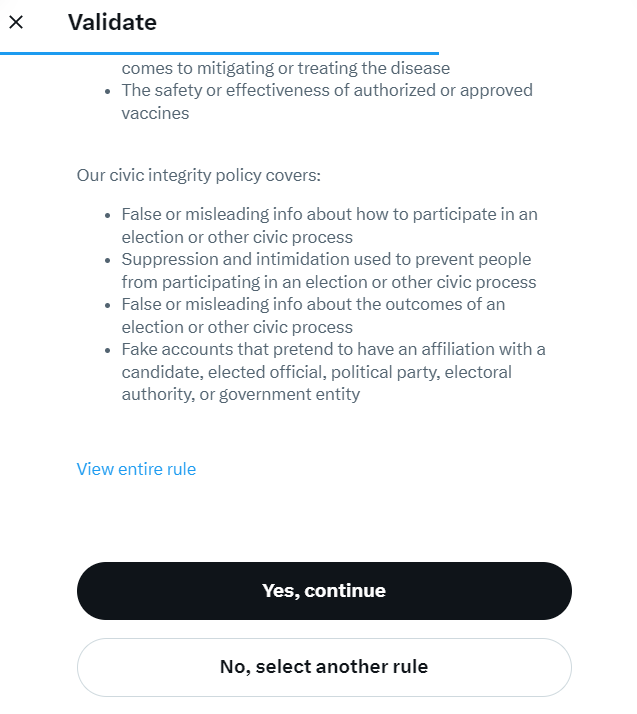Click the bullet dot before "Fake accounts"
The width and height of the screenshot is (637, 714).
(109, 351)
